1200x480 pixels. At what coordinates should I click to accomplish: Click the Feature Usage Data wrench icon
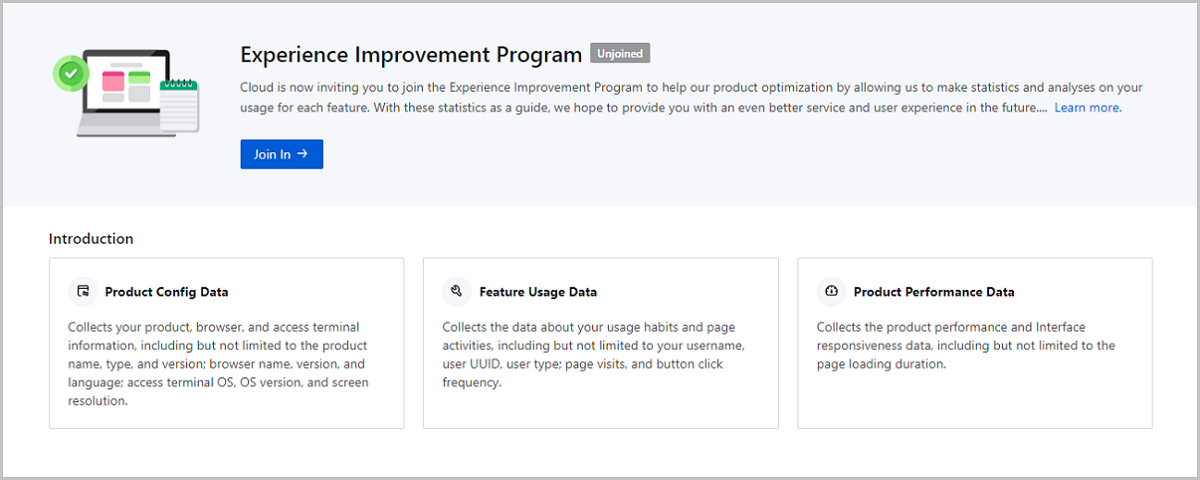(457, 292)
